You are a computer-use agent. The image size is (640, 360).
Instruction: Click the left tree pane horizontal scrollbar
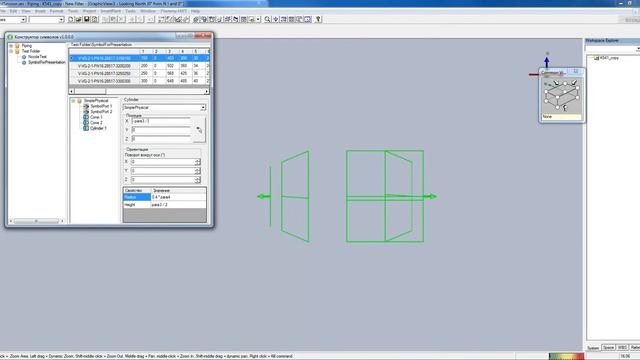[x=36, y=221]
